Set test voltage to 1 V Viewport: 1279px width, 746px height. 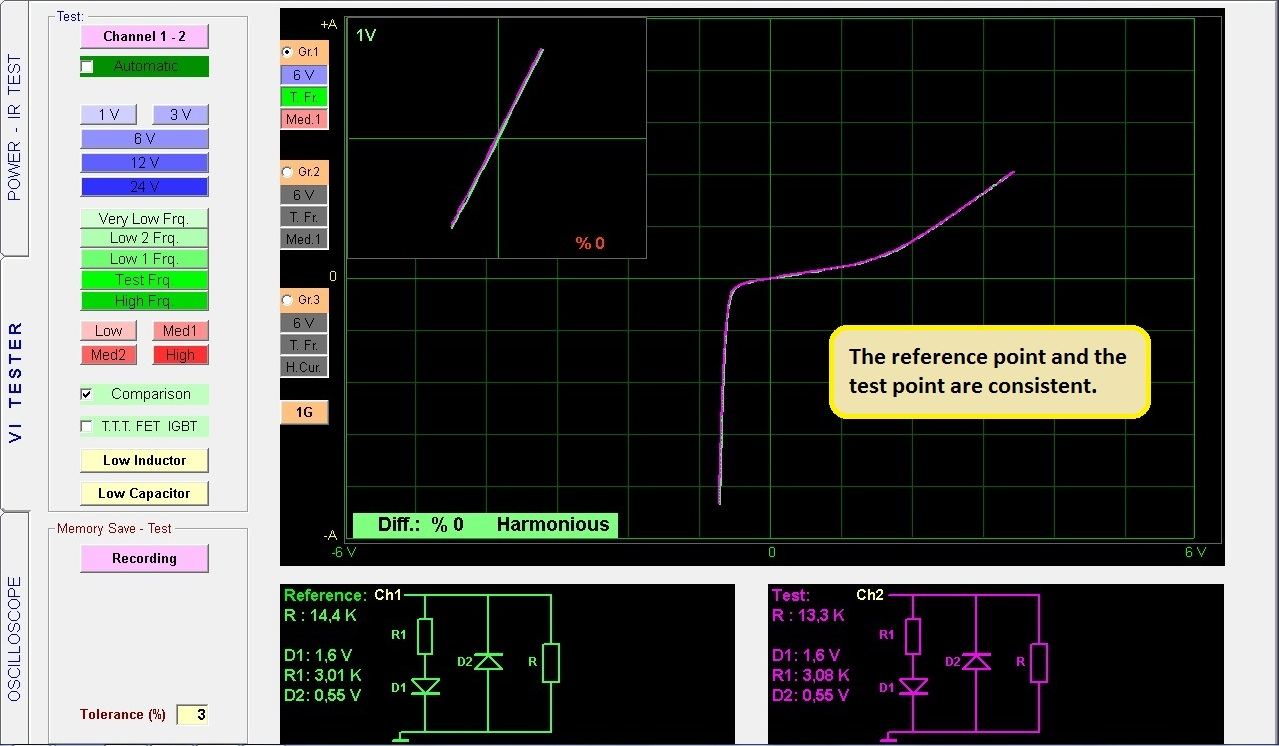point(108,115)
